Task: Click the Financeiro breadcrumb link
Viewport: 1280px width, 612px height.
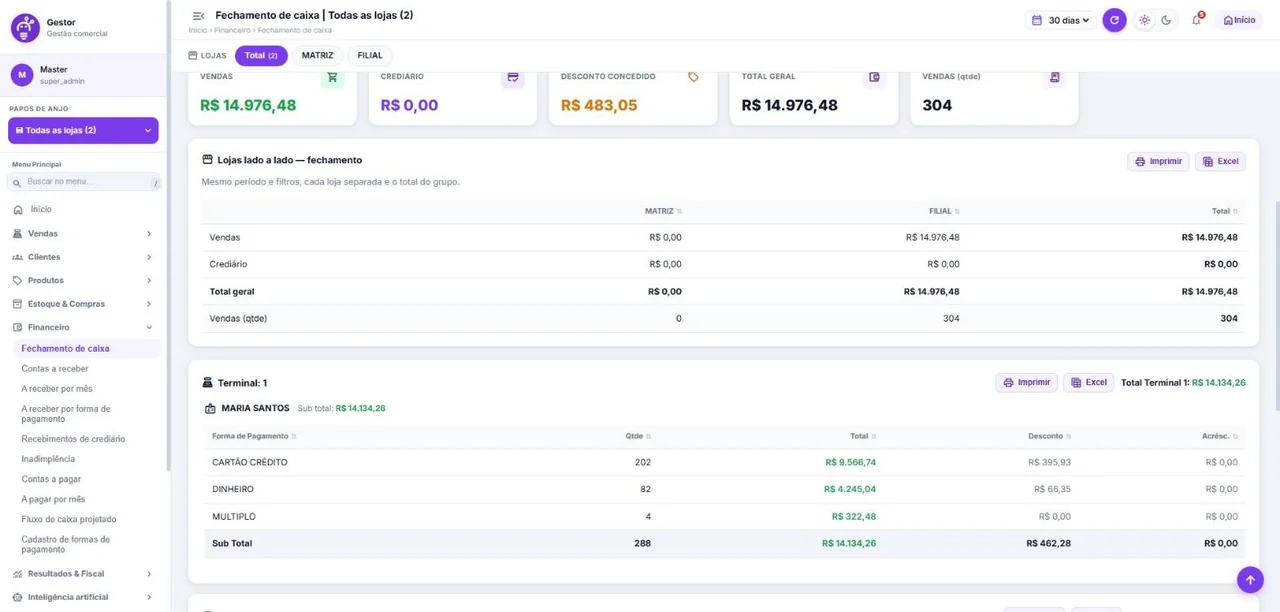Action: point(232,30)
